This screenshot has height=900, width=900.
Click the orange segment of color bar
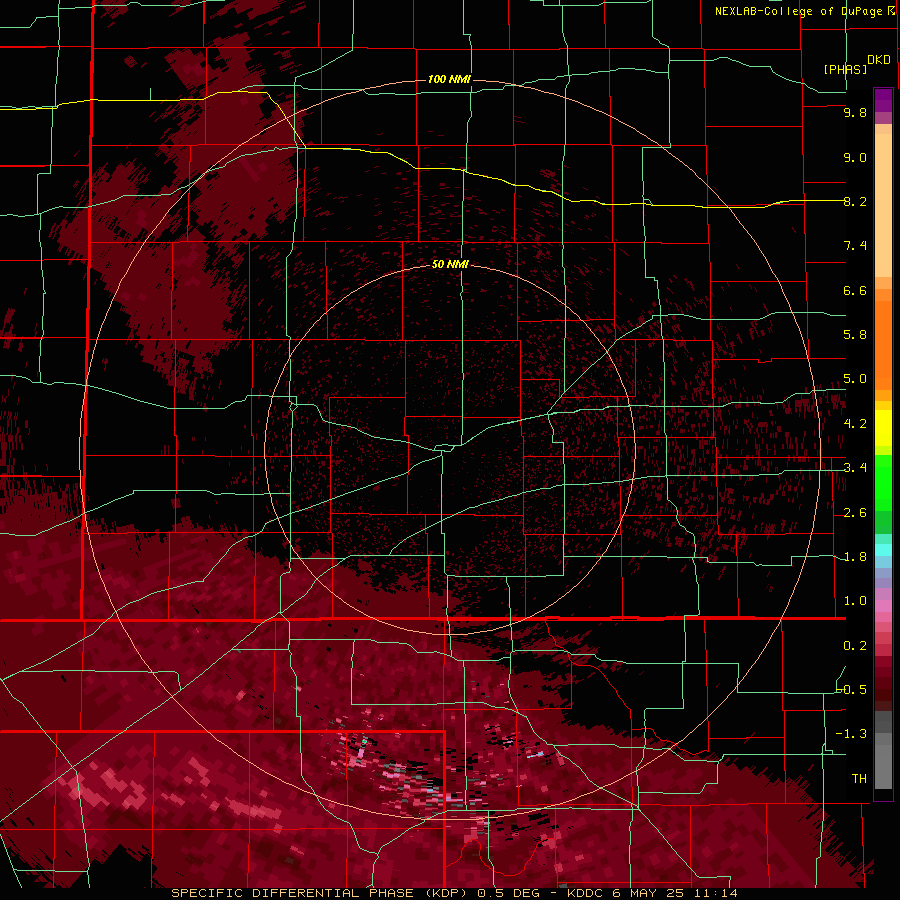point(883,344)
